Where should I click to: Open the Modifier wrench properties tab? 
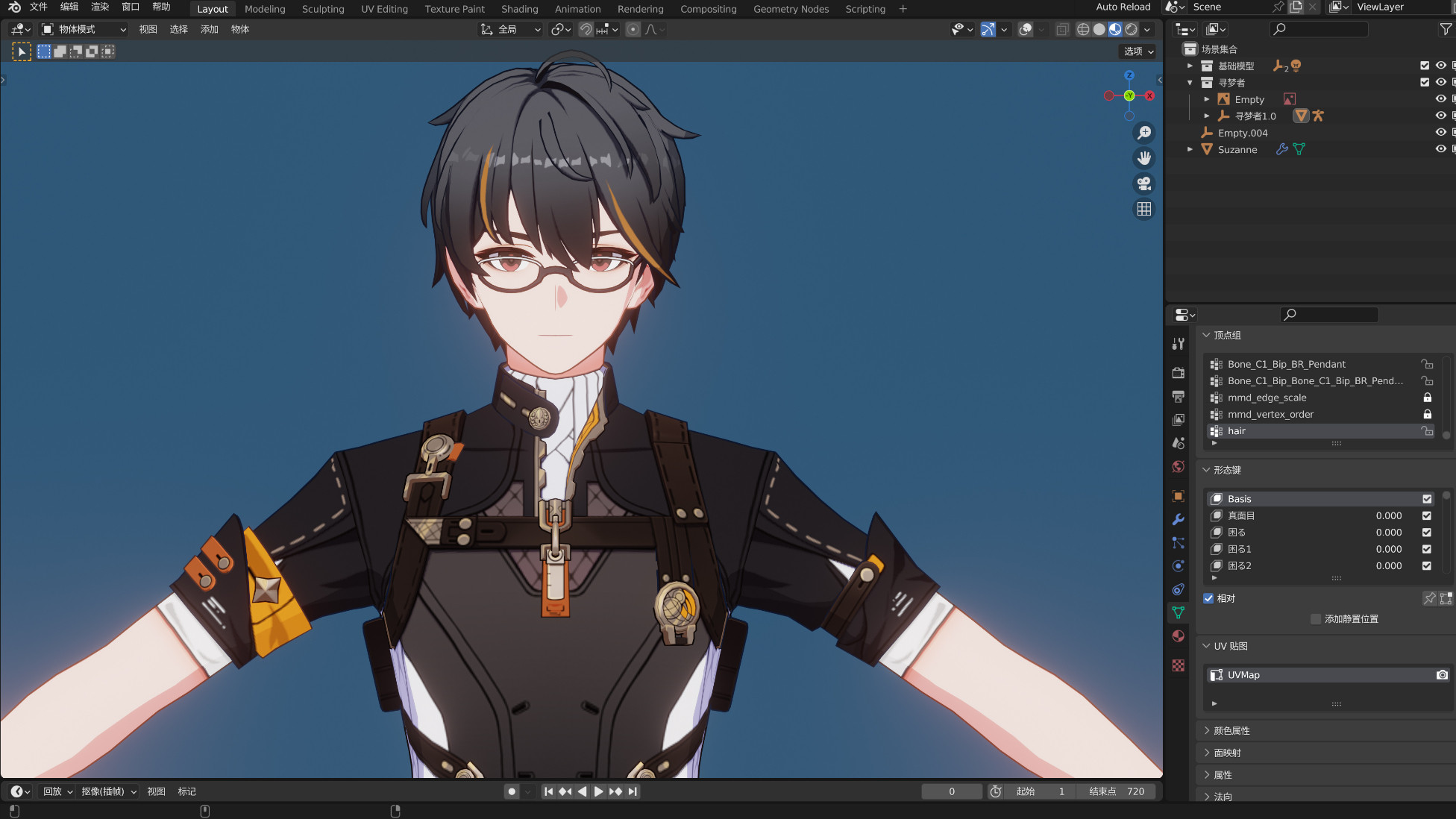[1179, 519]
